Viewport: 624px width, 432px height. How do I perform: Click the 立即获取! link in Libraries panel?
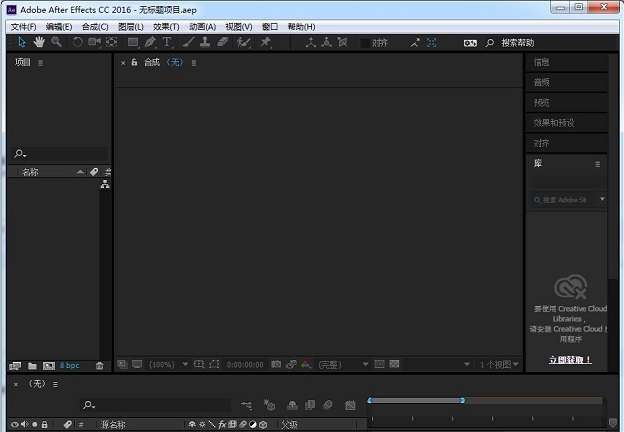tap(570, 360)
